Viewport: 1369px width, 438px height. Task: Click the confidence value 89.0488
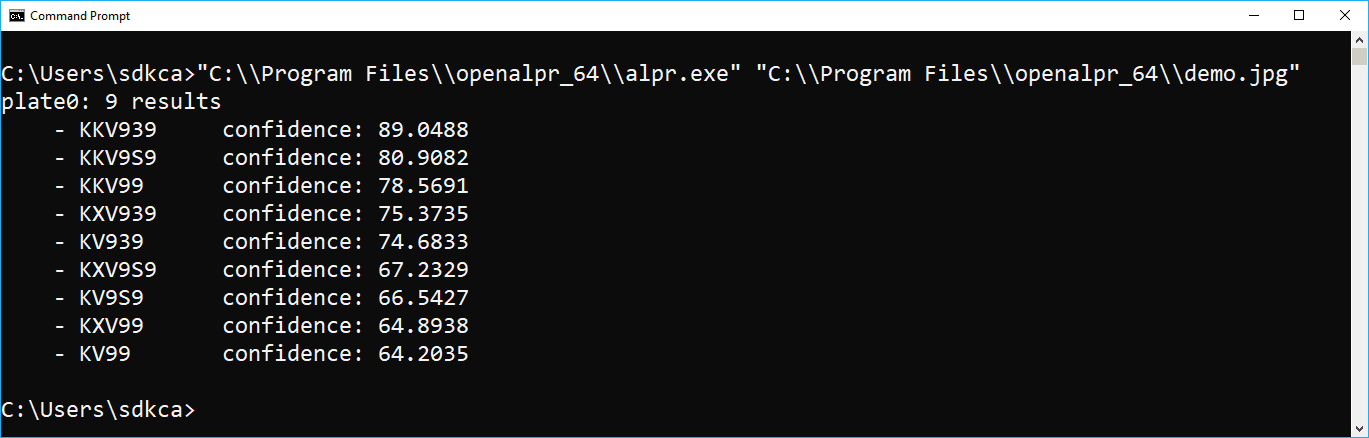coord(423,130)
